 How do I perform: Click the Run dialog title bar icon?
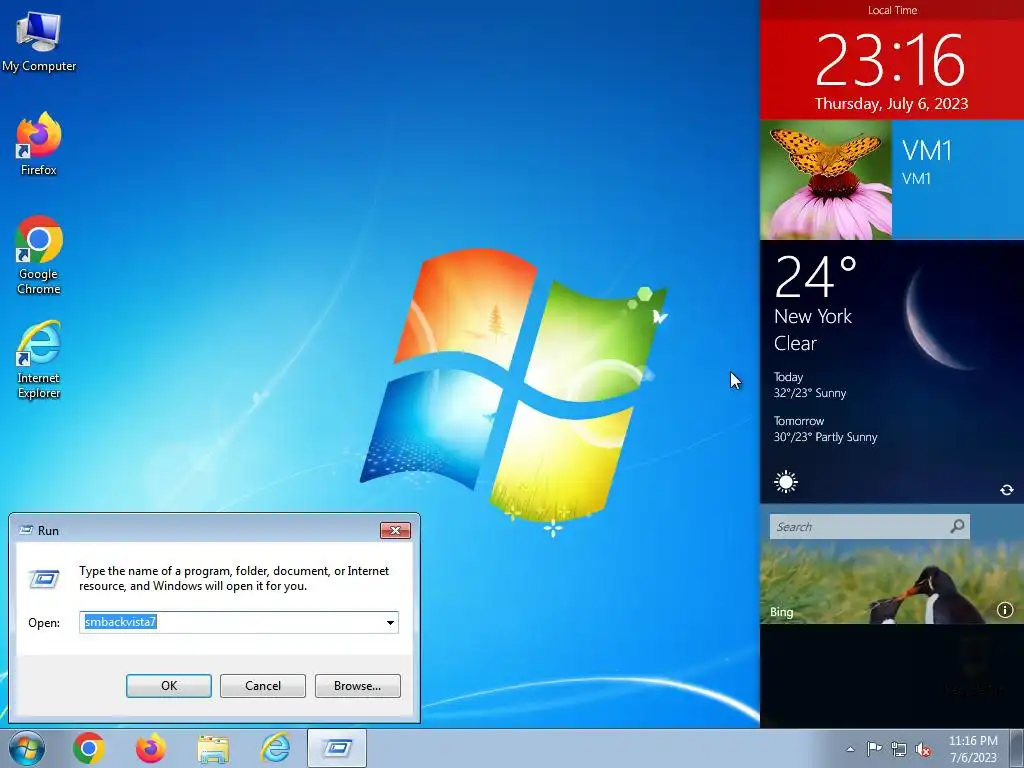pyautogui.click(x=26, y=530)
